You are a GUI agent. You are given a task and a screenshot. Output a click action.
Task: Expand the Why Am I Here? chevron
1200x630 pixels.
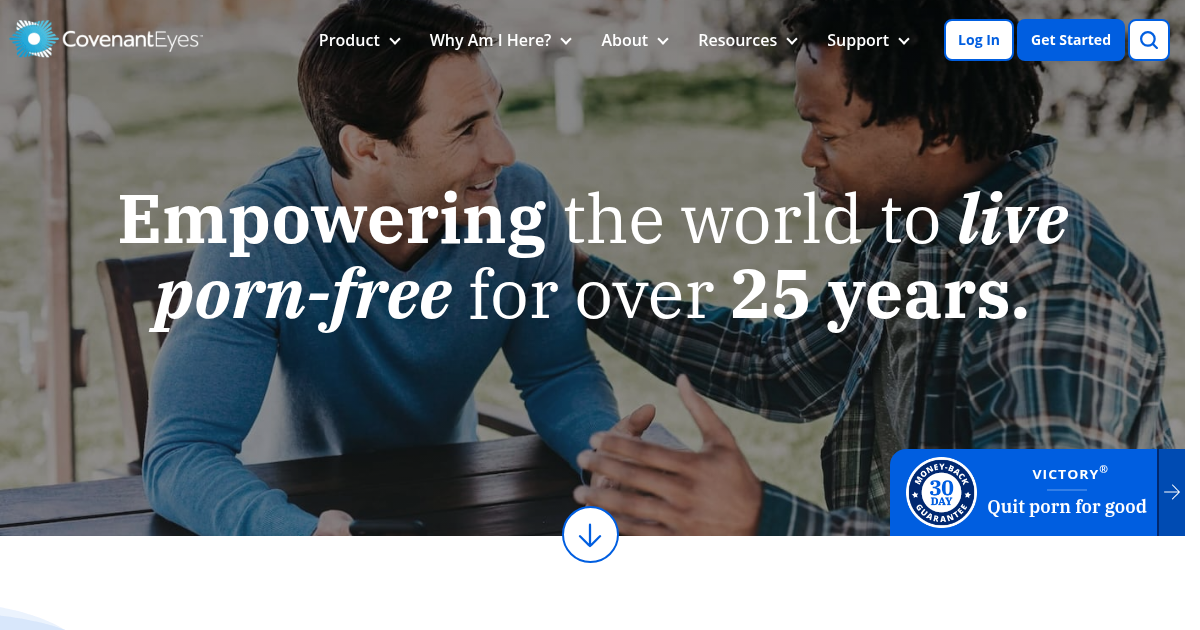pos(566,41)
